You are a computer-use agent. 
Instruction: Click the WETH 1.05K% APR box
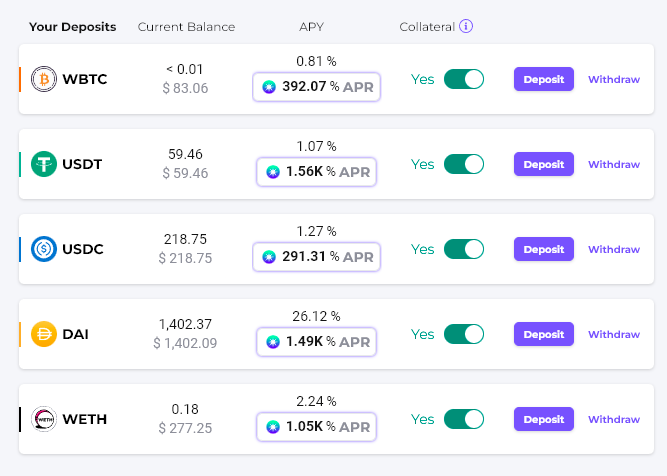pyautogui.click(x=316, y=427)
